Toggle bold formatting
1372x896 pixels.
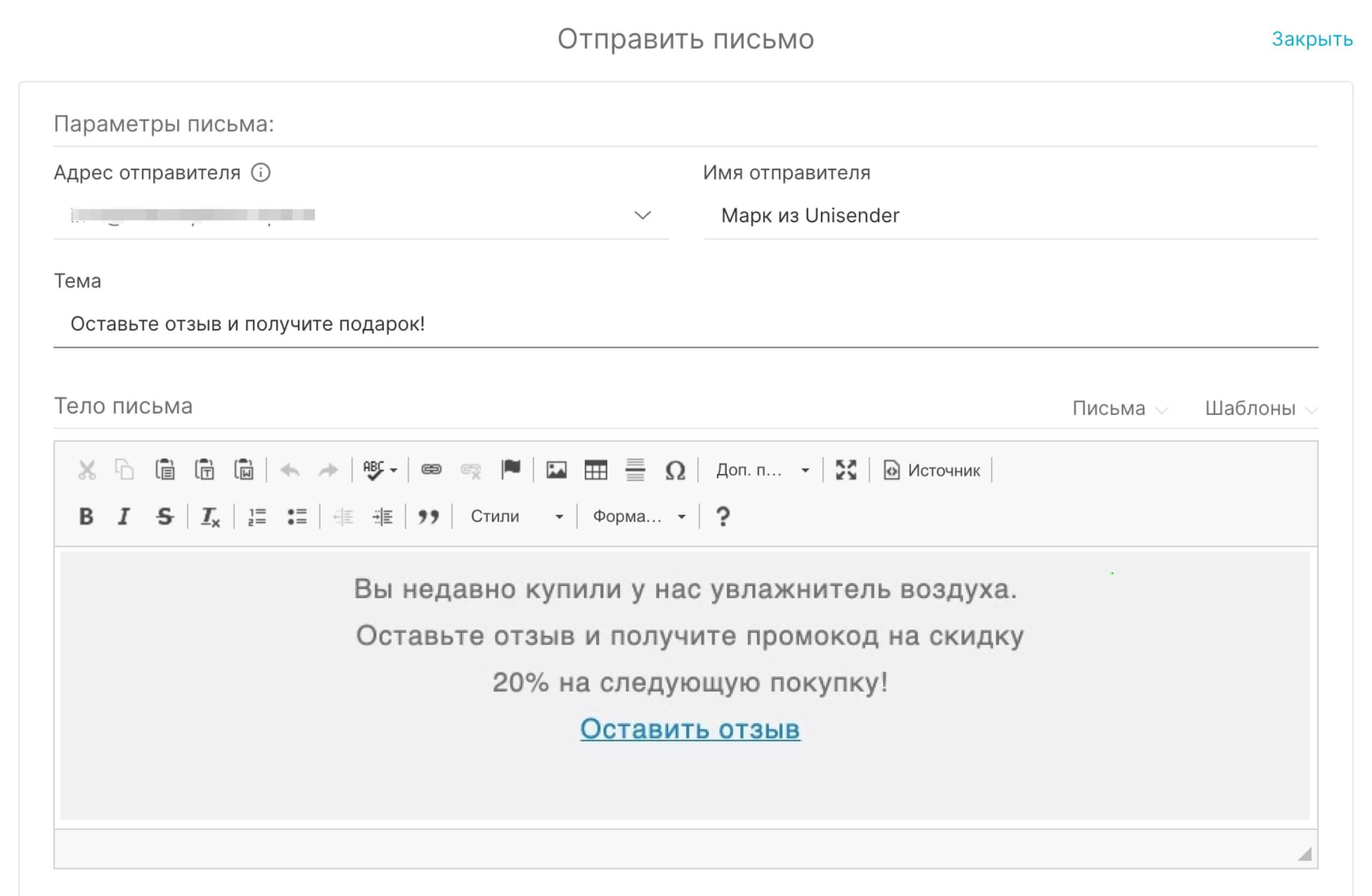[86, 516]
